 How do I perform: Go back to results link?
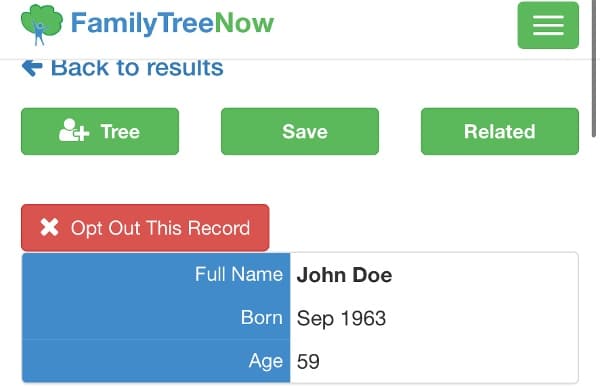point(122,68)
